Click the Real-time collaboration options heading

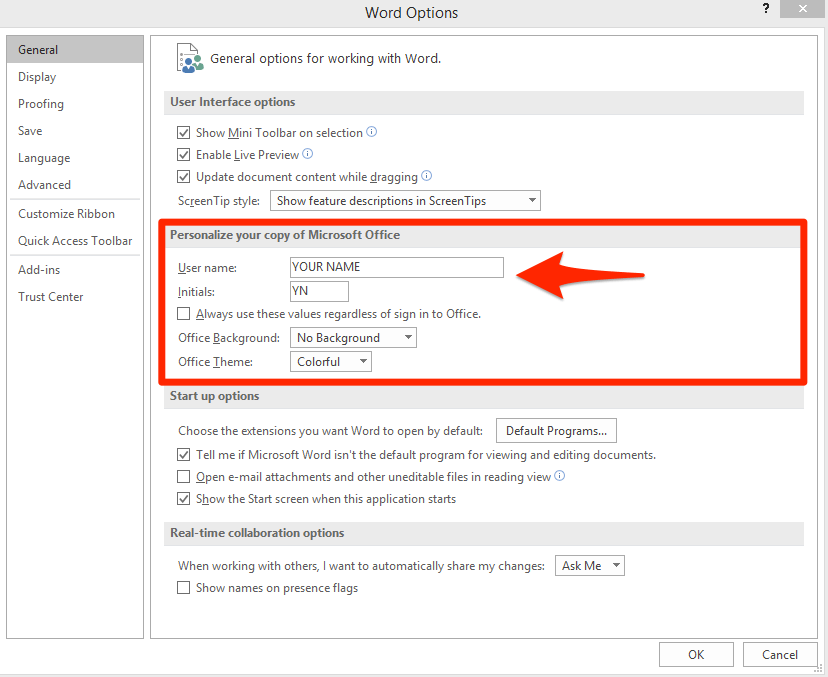[x=257, y=533]
